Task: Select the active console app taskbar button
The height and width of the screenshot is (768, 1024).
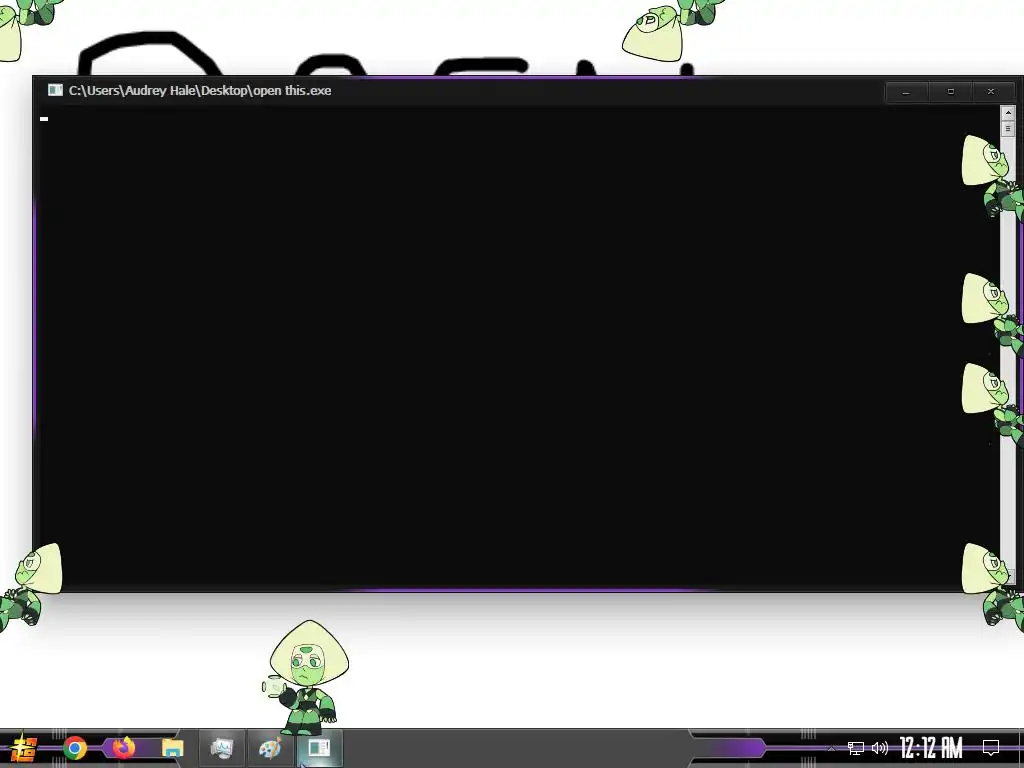Action: pyautogui.click(x=319, y=748)
